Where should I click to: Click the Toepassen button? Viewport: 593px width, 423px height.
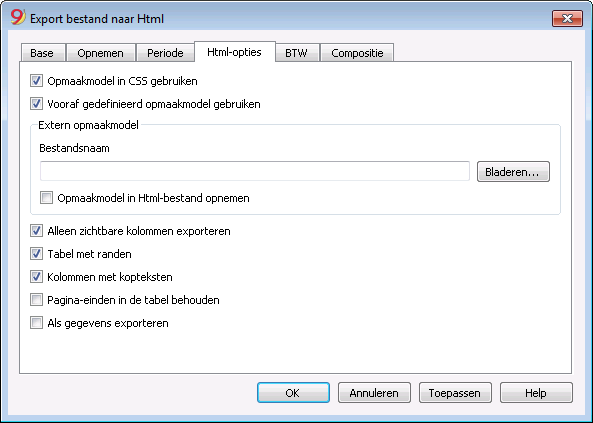(455, 393)
